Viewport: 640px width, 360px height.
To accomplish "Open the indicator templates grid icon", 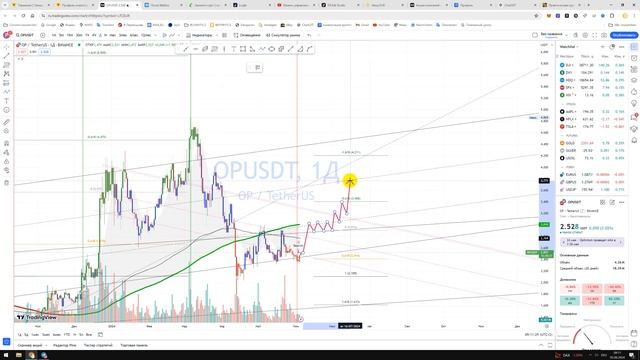I will 224,35.
